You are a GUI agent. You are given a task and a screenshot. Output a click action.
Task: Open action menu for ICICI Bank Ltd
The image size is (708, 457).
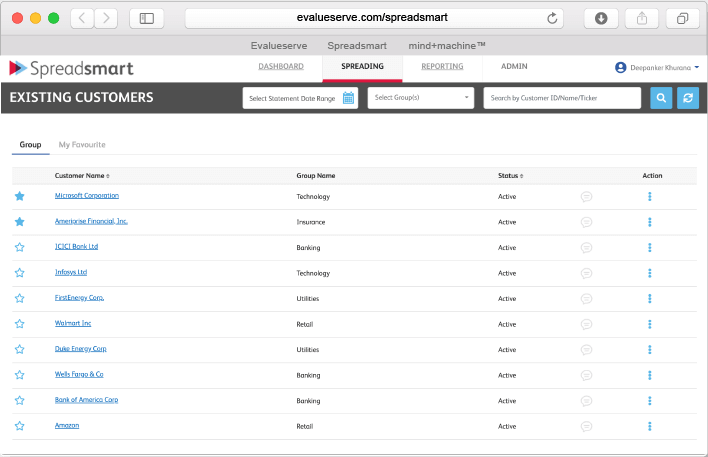[x=650, y=247]
